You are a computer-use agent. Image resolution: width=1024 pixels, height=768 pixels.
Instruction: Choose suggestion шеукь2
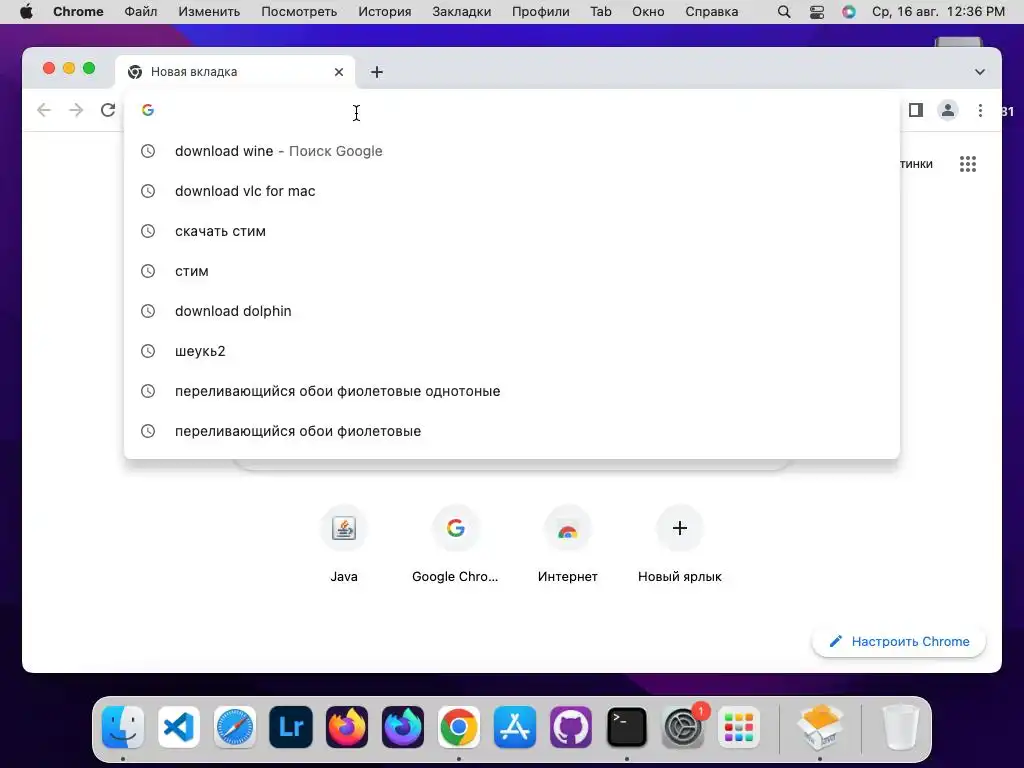pos(512,351)
